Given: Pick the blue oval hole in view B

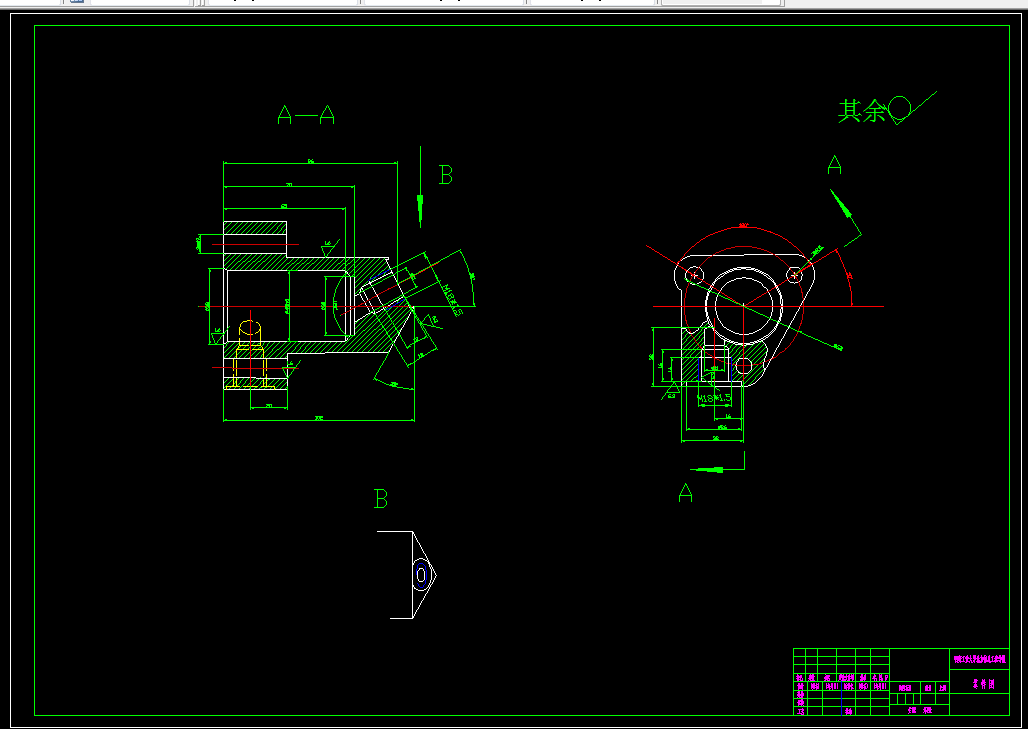Looking at the screenshot, I should (x=421, y=575).
